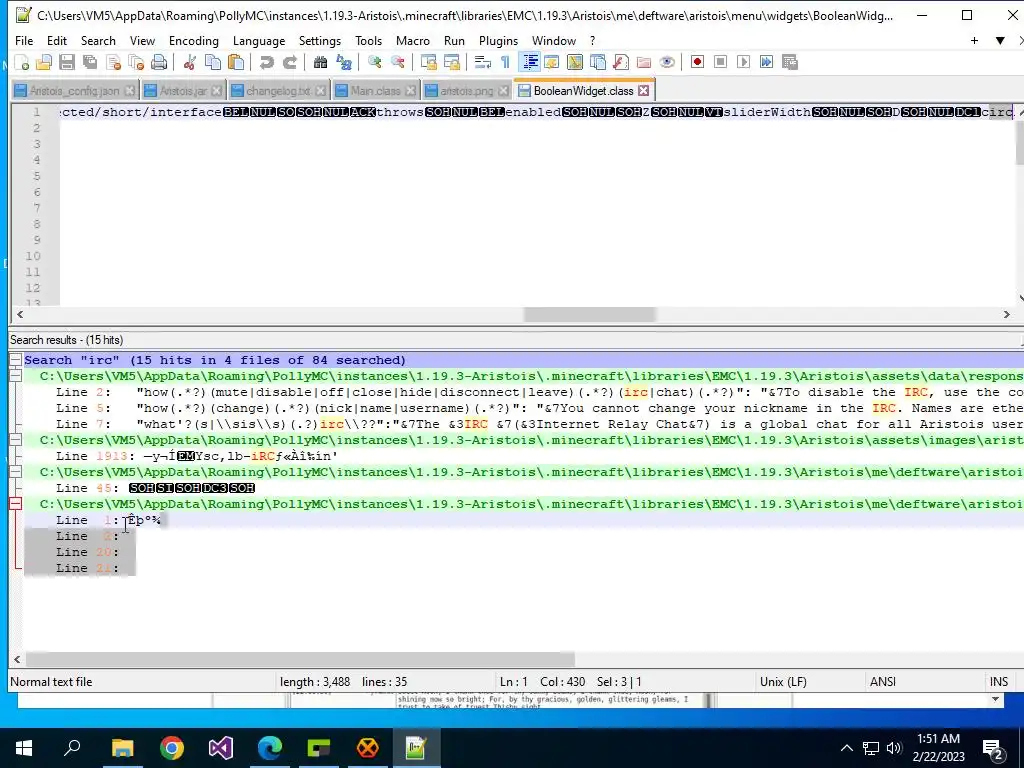1024x768 pixels.
Task: Toggle synchronized horizontal scrolling
Action: [451, 63]
